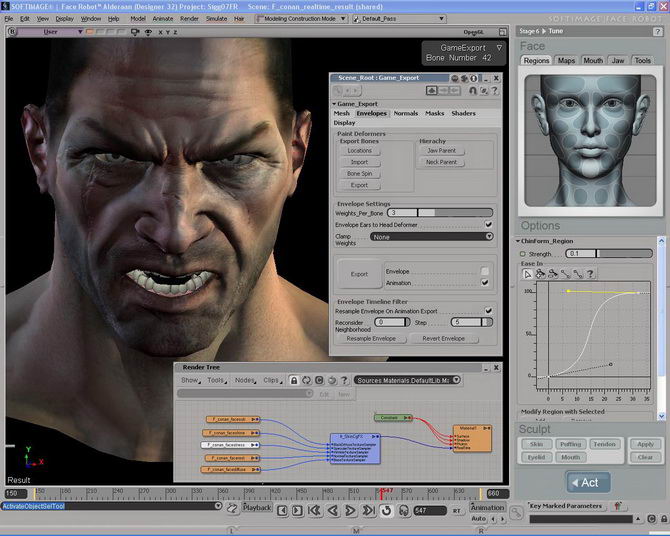Click the refresh icon in Render Tree toolbar

[306, 380]
